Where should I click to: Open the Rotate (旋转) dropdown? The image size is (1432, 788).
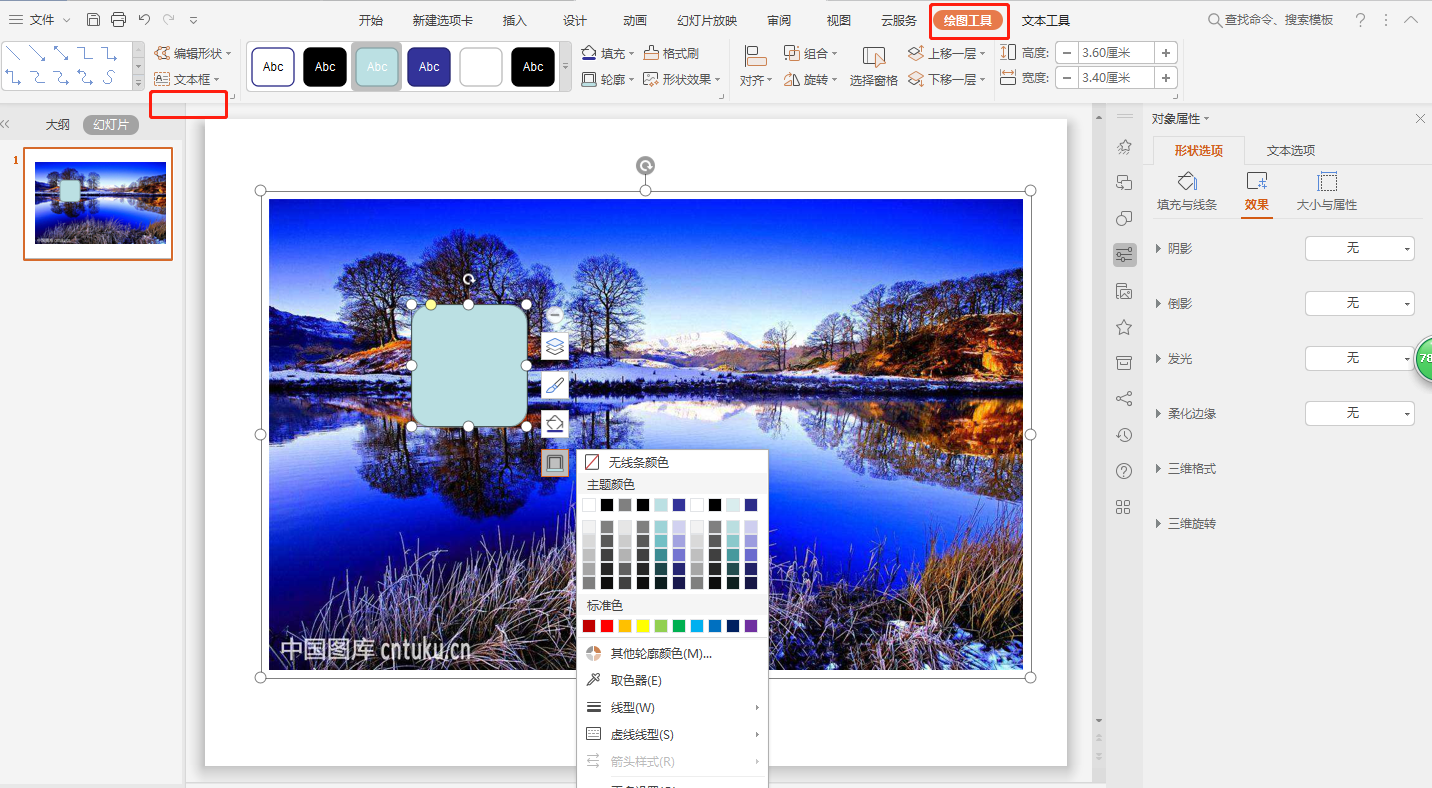(x=810, y=79)
